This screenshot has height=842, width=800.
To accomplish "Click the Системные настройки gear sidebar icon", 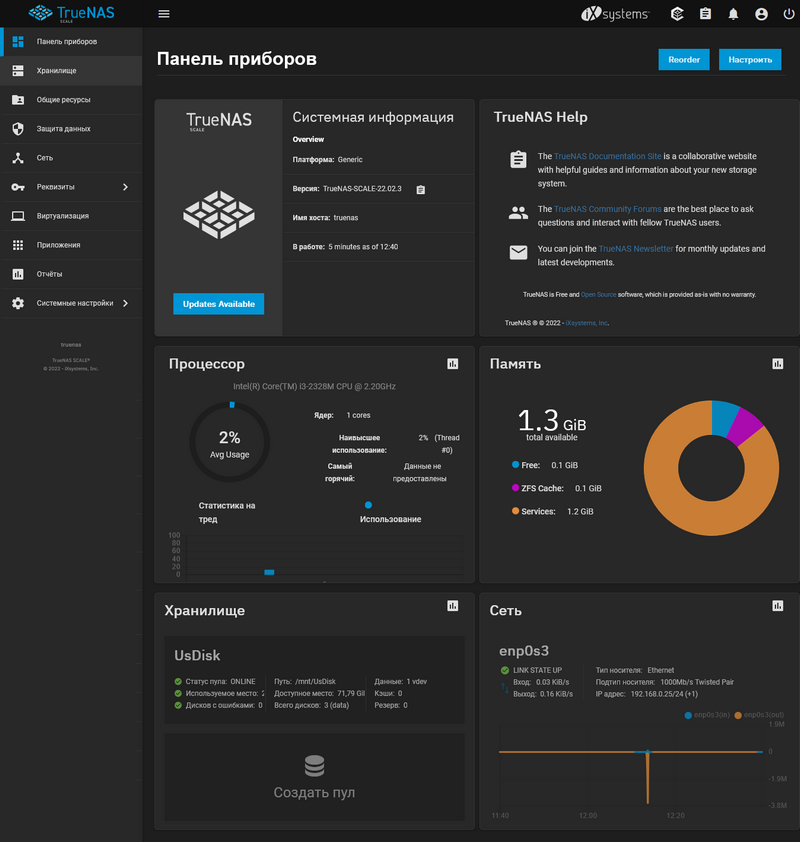I will tap(18, 303).
